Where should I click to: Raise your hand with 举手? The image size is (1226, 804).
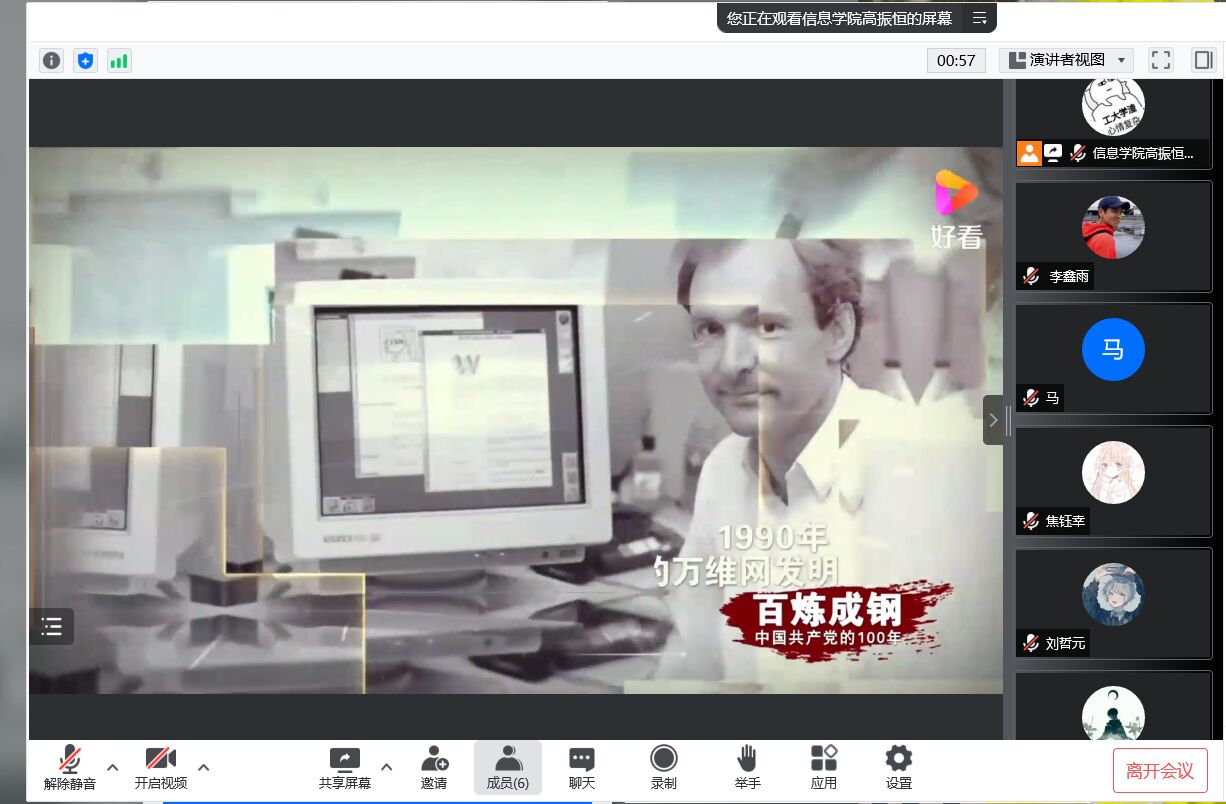coord(747,768)
